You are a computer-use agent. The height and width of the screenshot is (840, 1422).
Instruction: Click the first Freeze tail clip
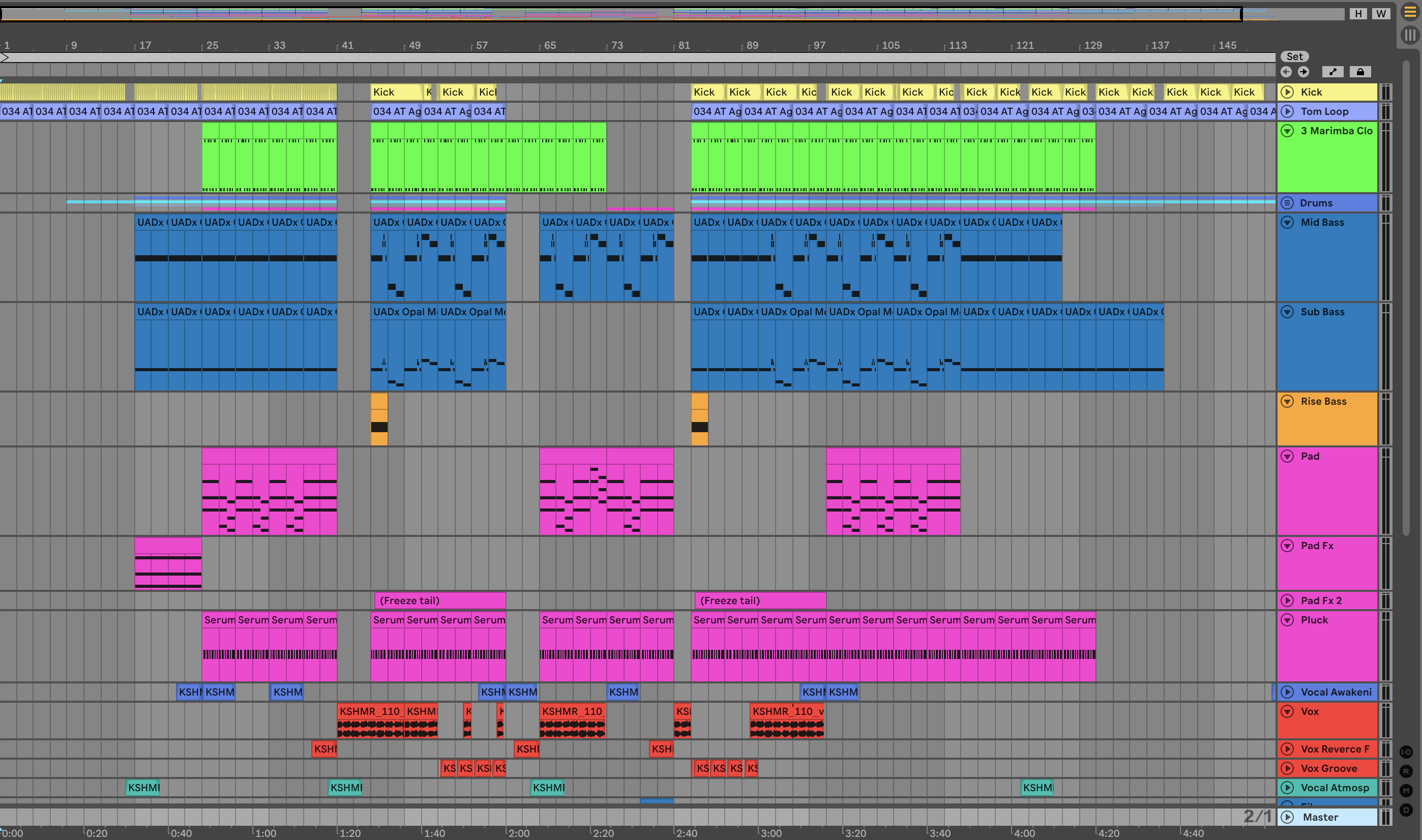439,601
